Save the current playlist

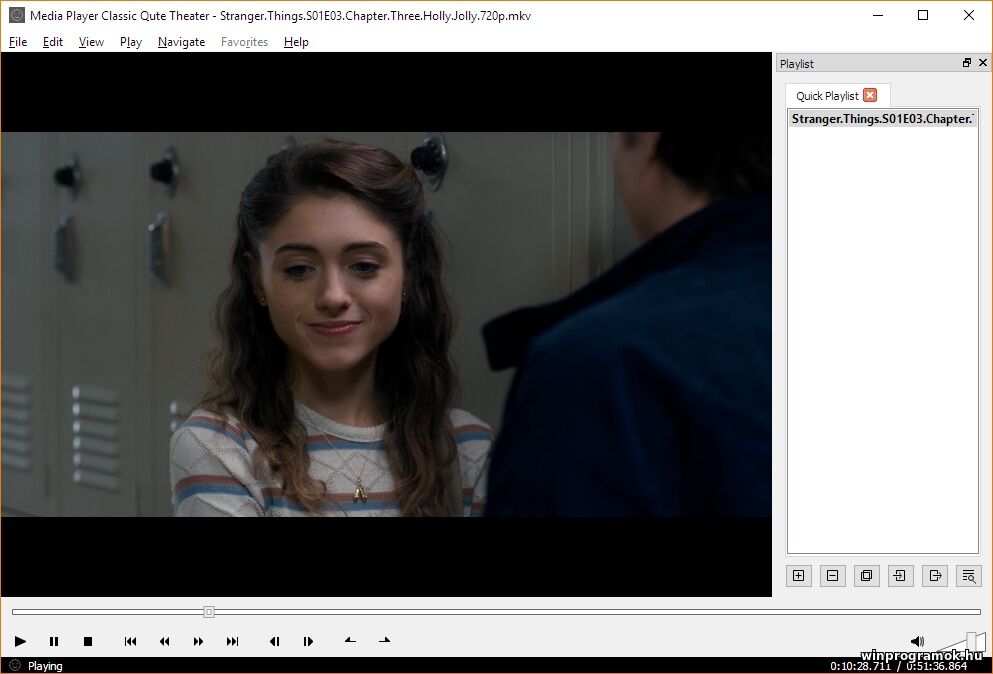coord(934,576)
